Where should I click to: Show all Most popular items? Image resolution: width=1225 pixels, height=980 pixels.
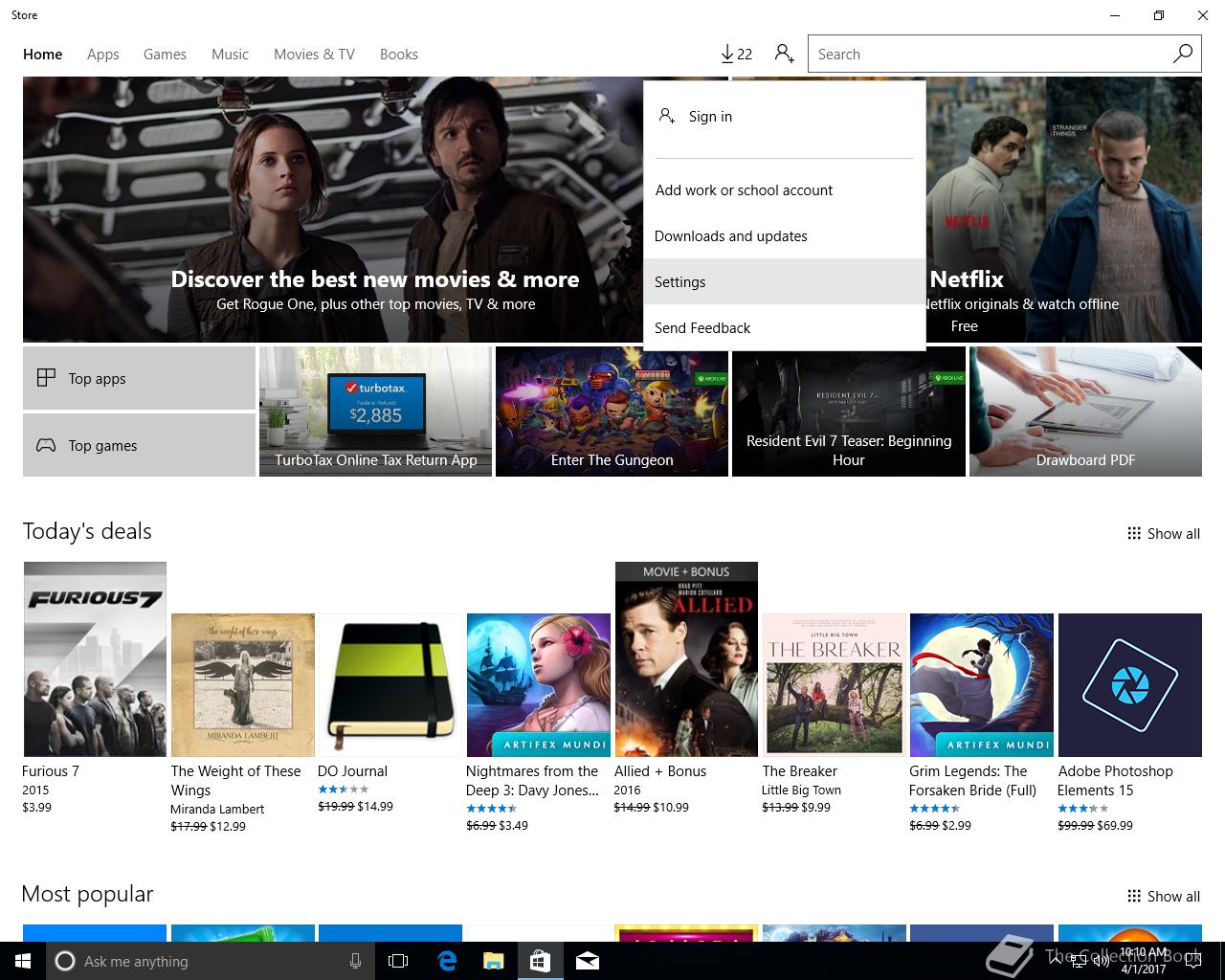click(1163, 897)
